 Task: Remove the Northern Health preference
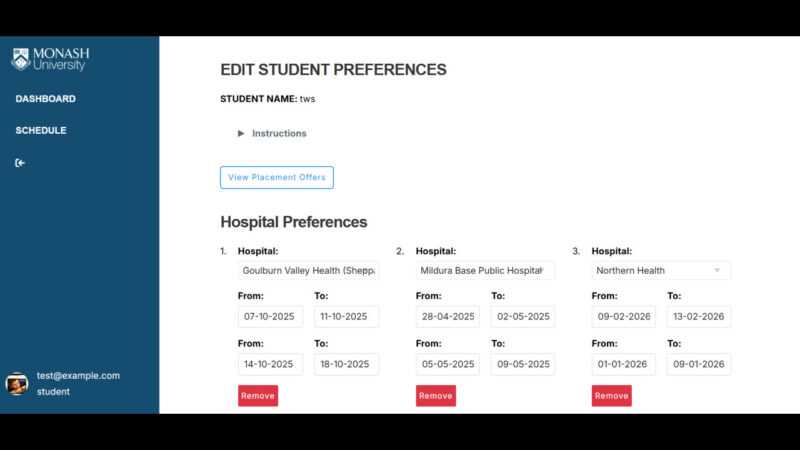tap(611, 396)
